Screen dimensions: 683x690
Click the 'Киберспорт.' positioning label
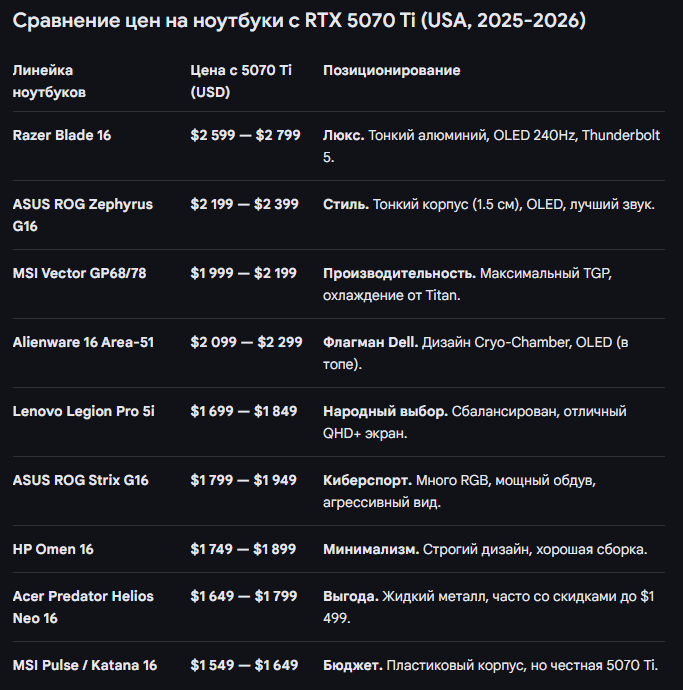[367, 480]
